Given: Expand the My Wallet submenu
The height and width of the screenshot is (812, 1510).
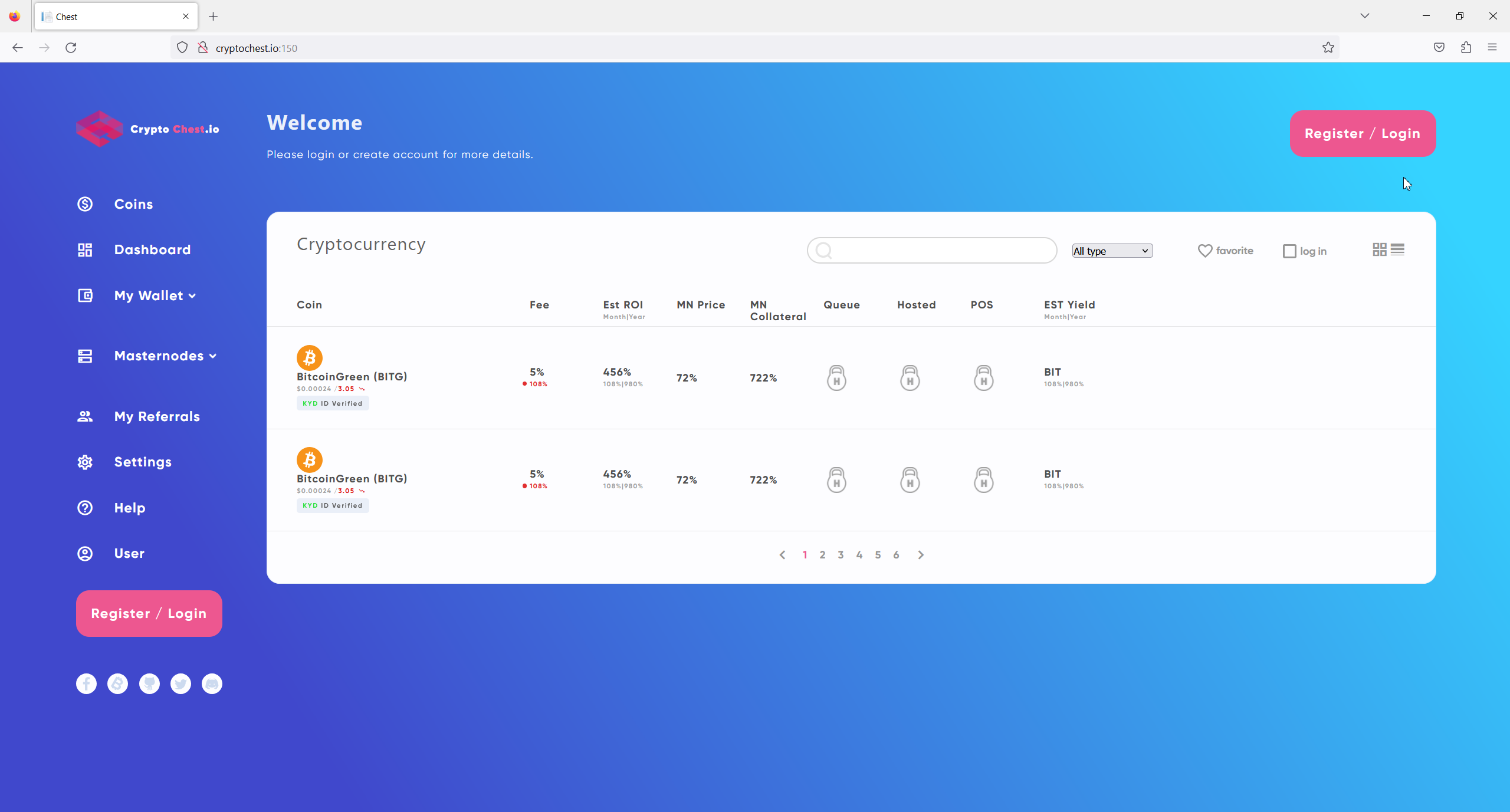Looking at the screenshot, I should click(x=155, y=295).
